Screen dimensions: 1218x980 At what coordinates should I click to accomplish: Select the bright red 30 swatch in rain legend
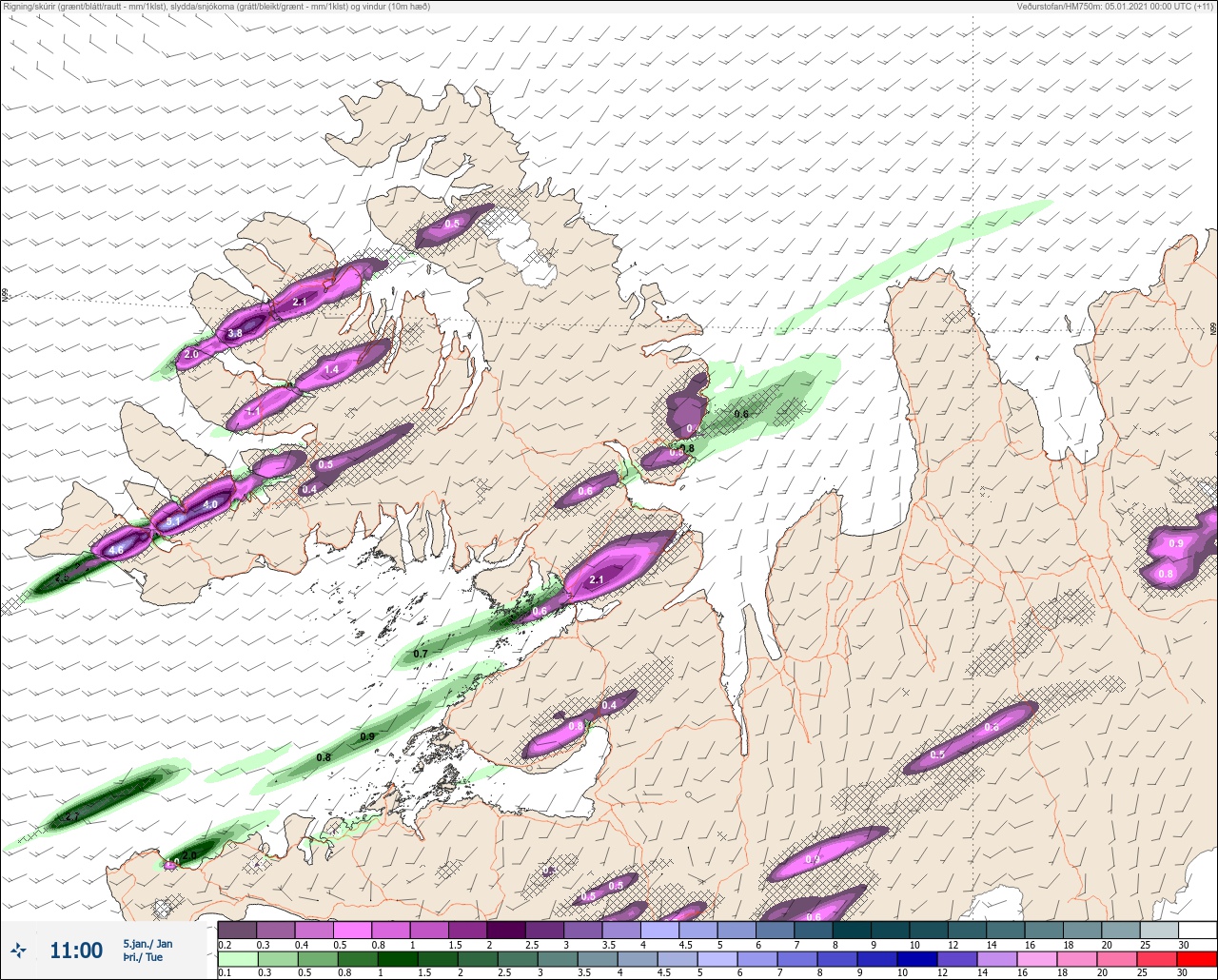[1197, 958]
